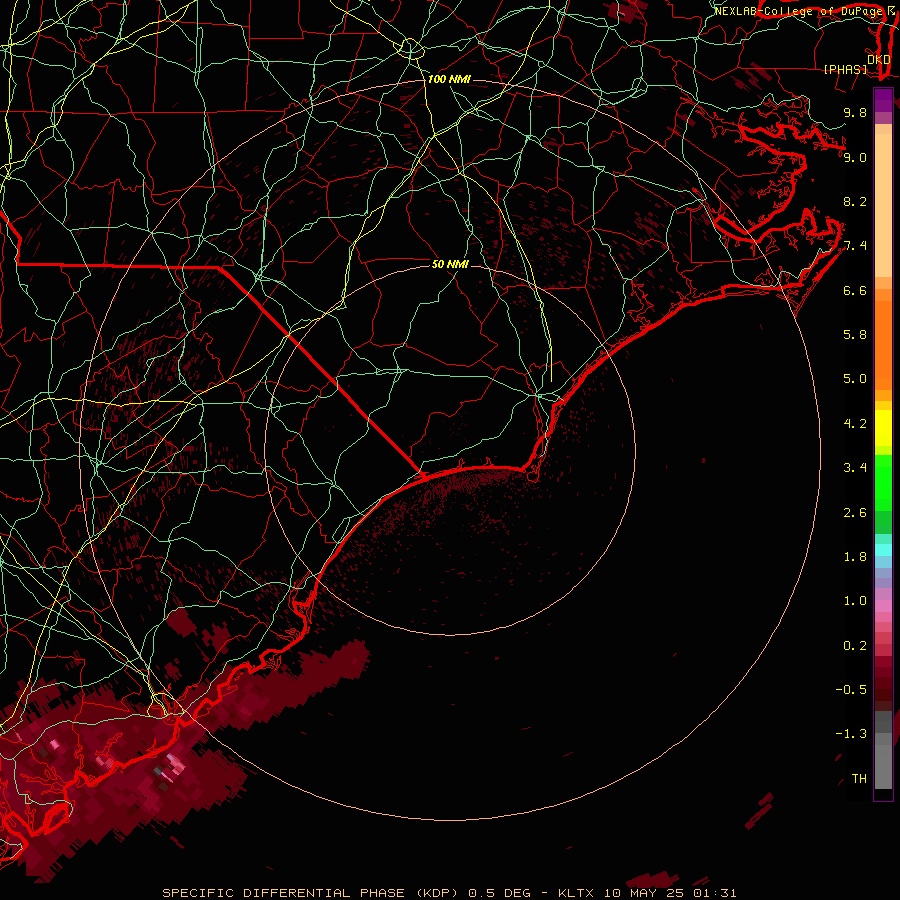Click the -0.5 value on the KDP scale
This screenshot has height=900, width=900.
click(x=851, y=690)
